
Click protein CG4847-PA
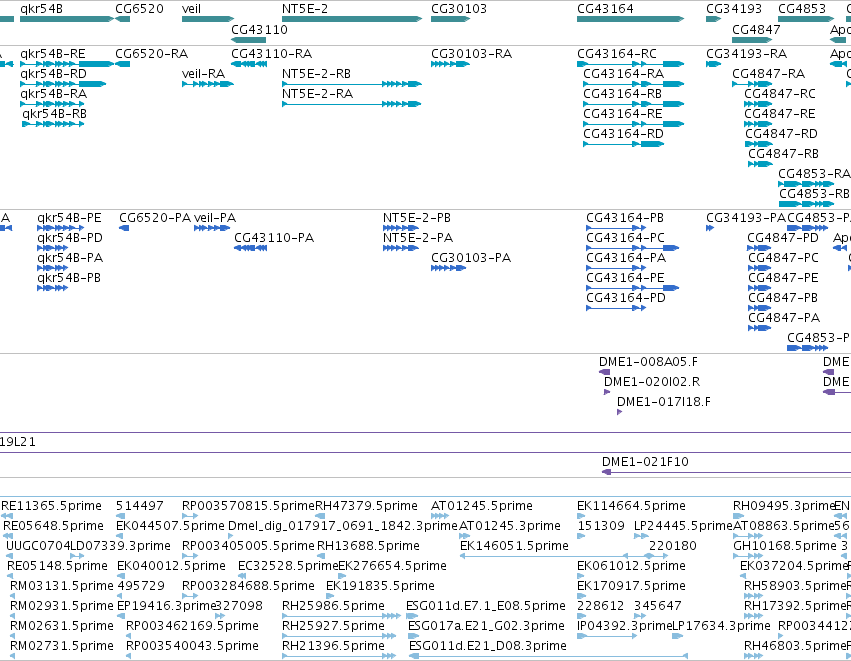[760, 328]
